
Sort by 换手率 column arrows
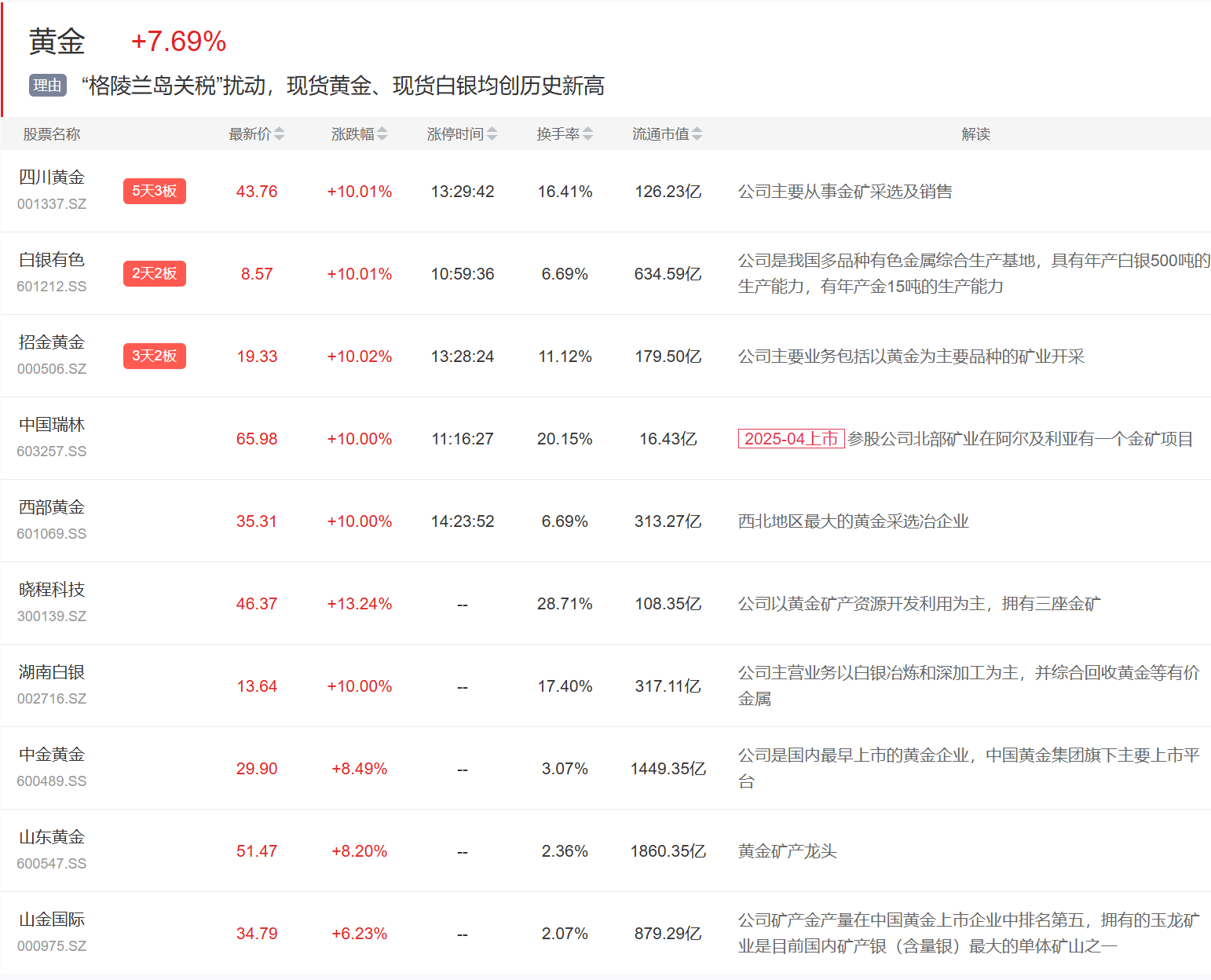[587, 134]
